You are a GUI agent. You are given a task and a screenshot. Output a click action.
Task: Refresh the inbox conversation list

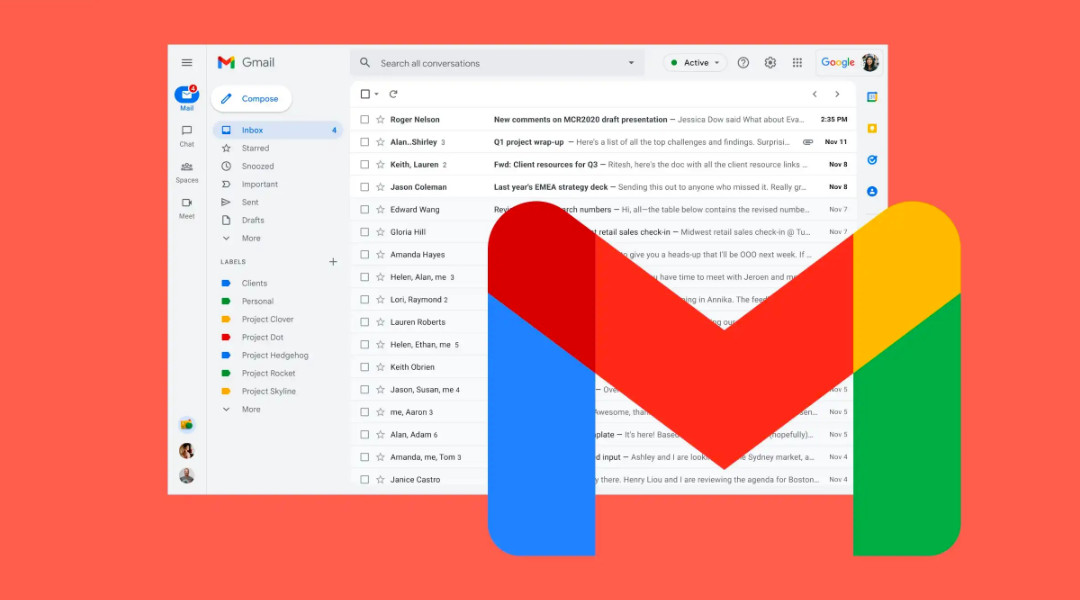(393, 93)
